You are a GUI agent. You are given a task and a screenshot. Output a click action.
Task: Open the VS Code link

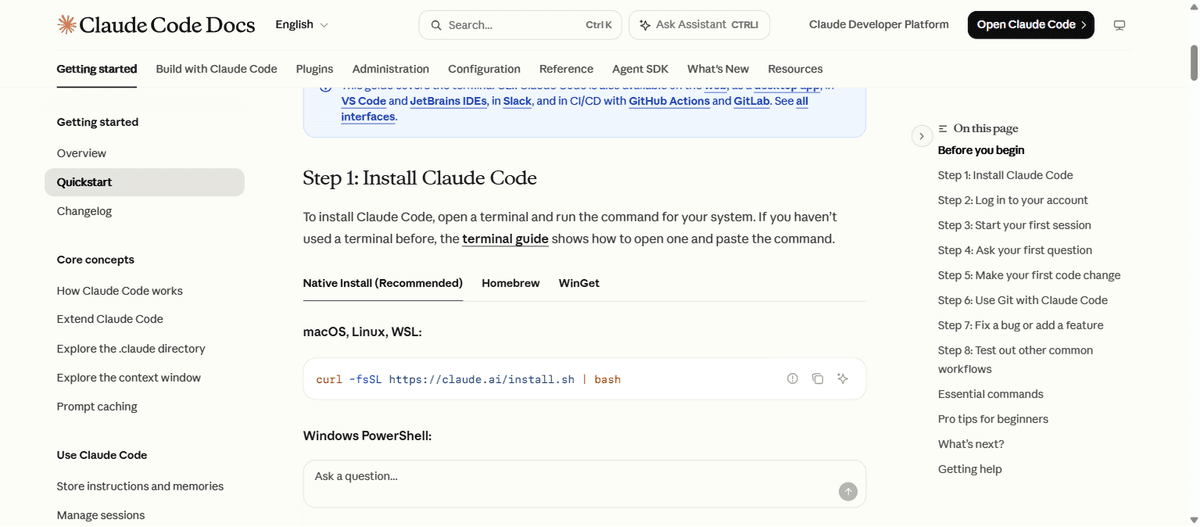point(363,101)
